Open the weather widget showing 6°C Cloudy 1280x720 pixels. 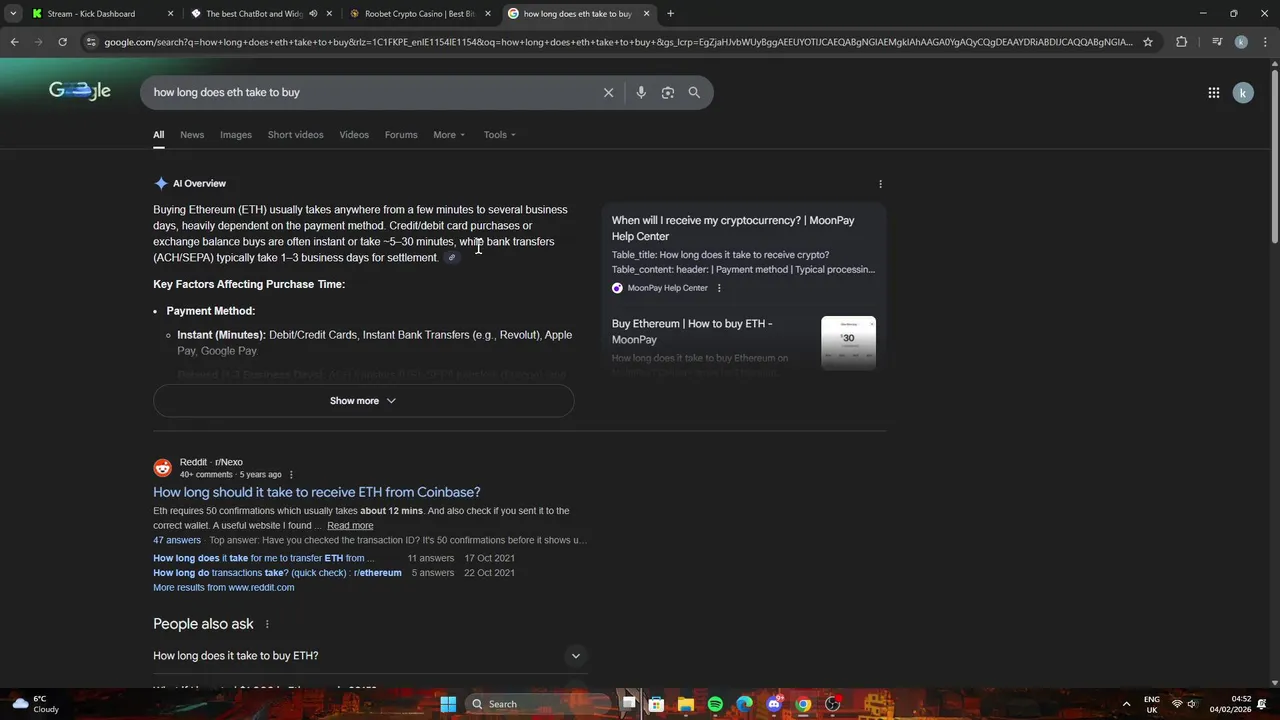[x=34, y=704]
